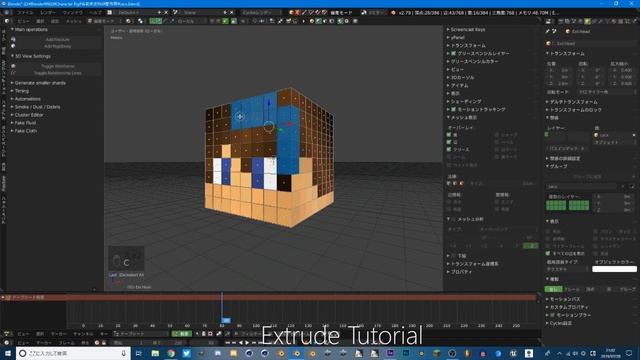Image resolution: width=640 pixels, height=360 pixels.
Task: Click the properties editor type icon
Action: coord(549,21)
